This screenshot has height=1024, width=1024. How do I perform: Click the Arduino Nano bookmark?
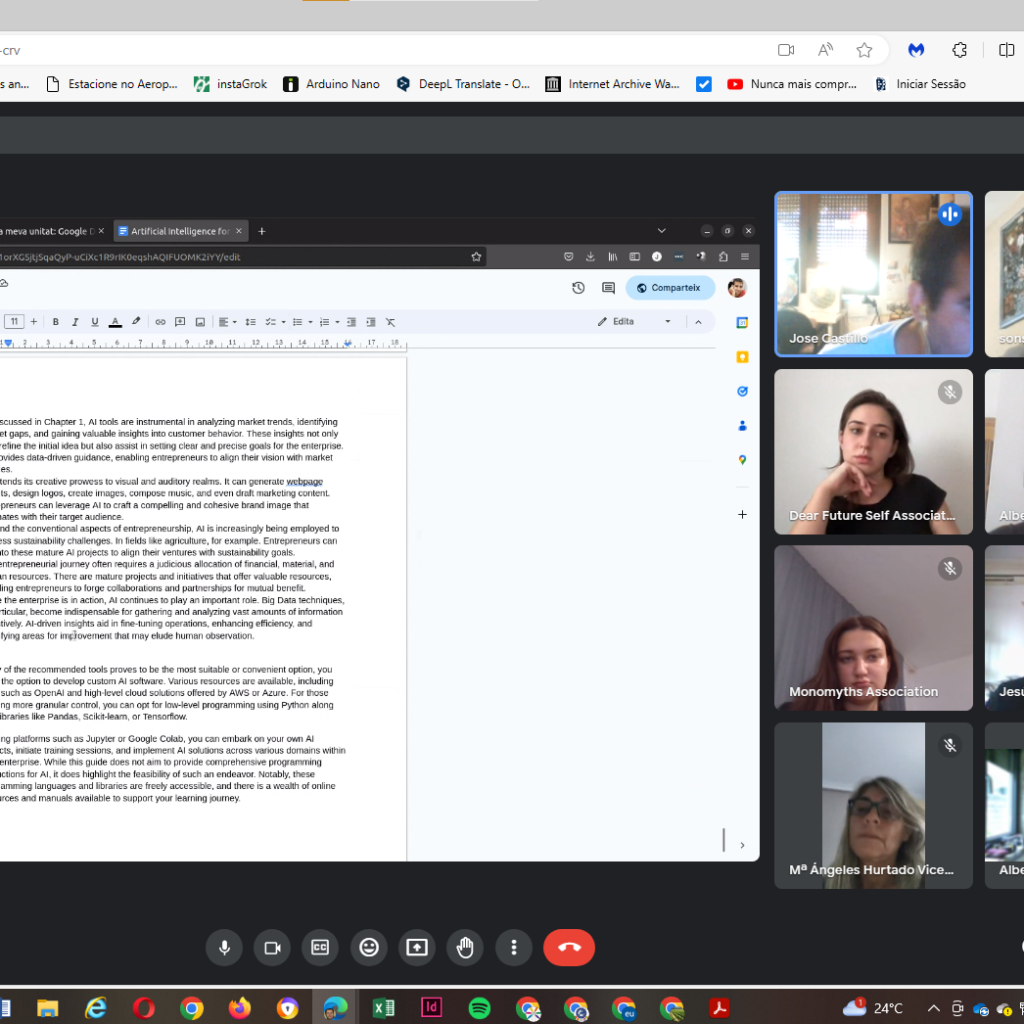(331, 84)
